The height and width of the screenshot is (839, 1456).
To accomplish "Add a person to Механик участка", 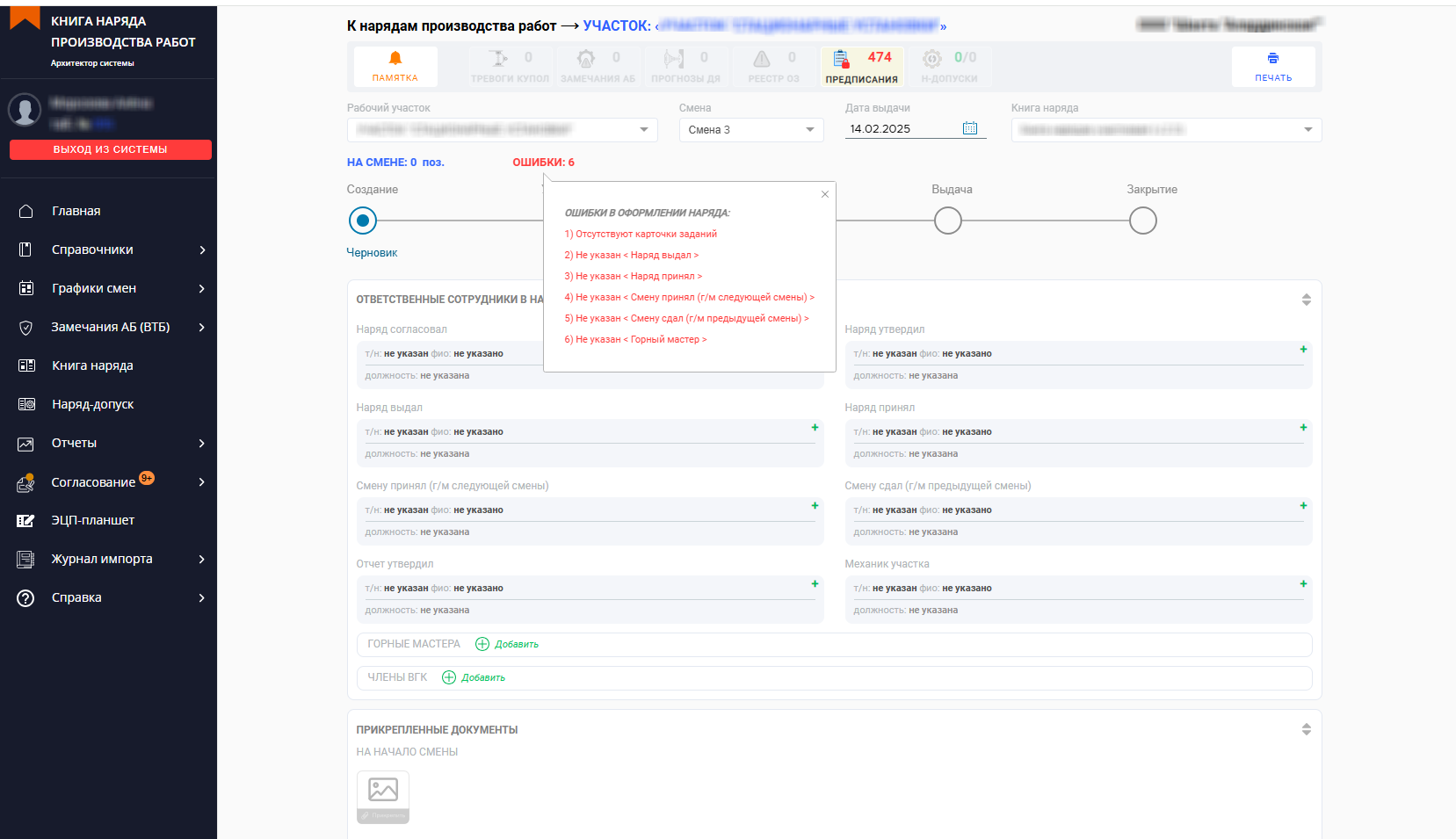I will point(1303,584).
